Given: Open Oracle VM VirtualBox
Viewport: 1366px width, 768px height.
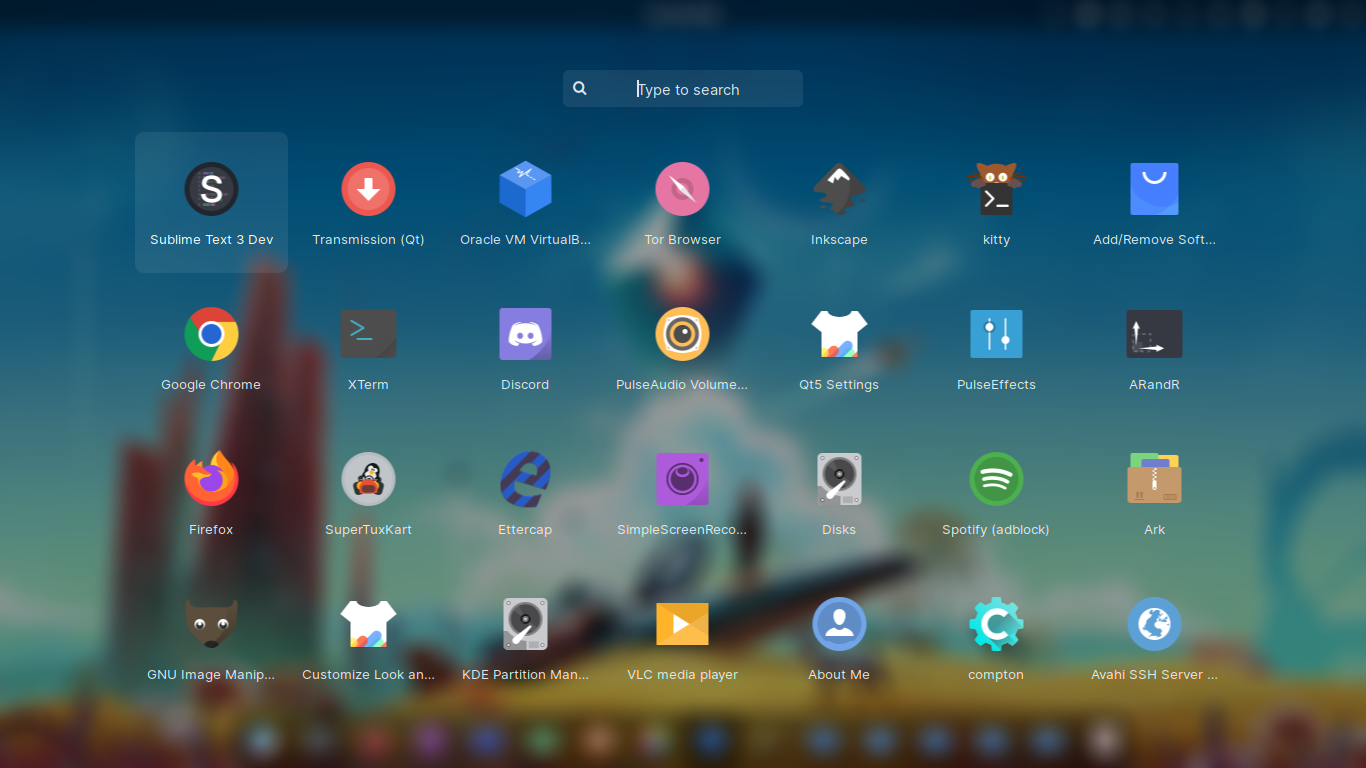Looking at the screenshot, I should click(x=525, y=189).
